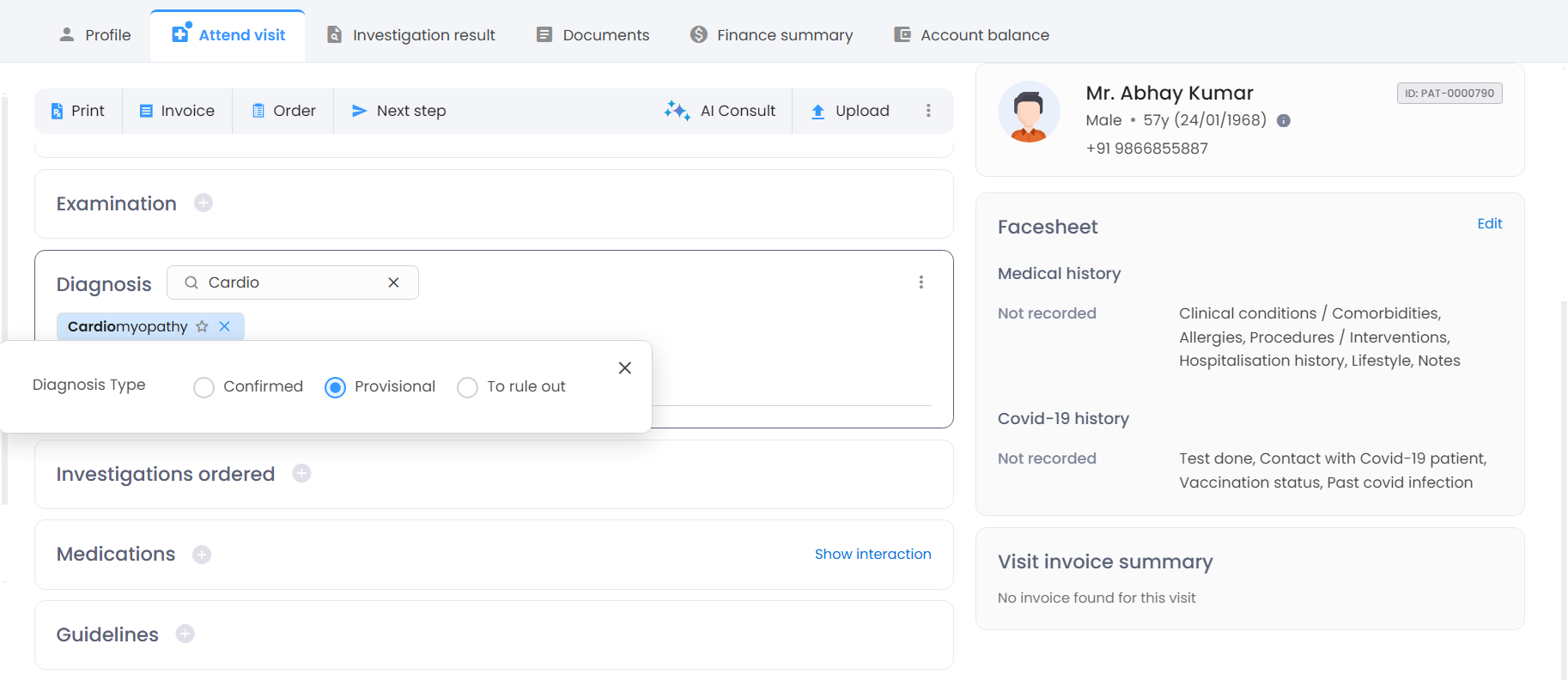Focus the Diagnosis search field
Viewport: 1568px width, 680px height.
click(x=292, y=282)
